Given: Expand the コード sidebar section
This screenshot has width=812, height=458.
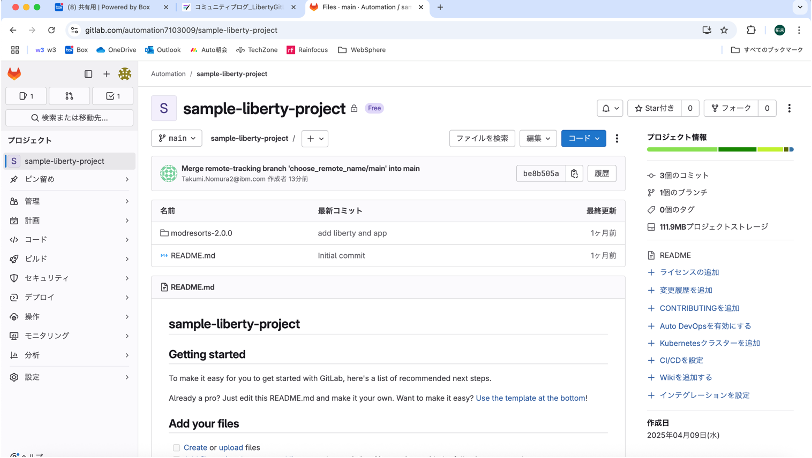Looking at the screenshot, I should coord(70,239).
